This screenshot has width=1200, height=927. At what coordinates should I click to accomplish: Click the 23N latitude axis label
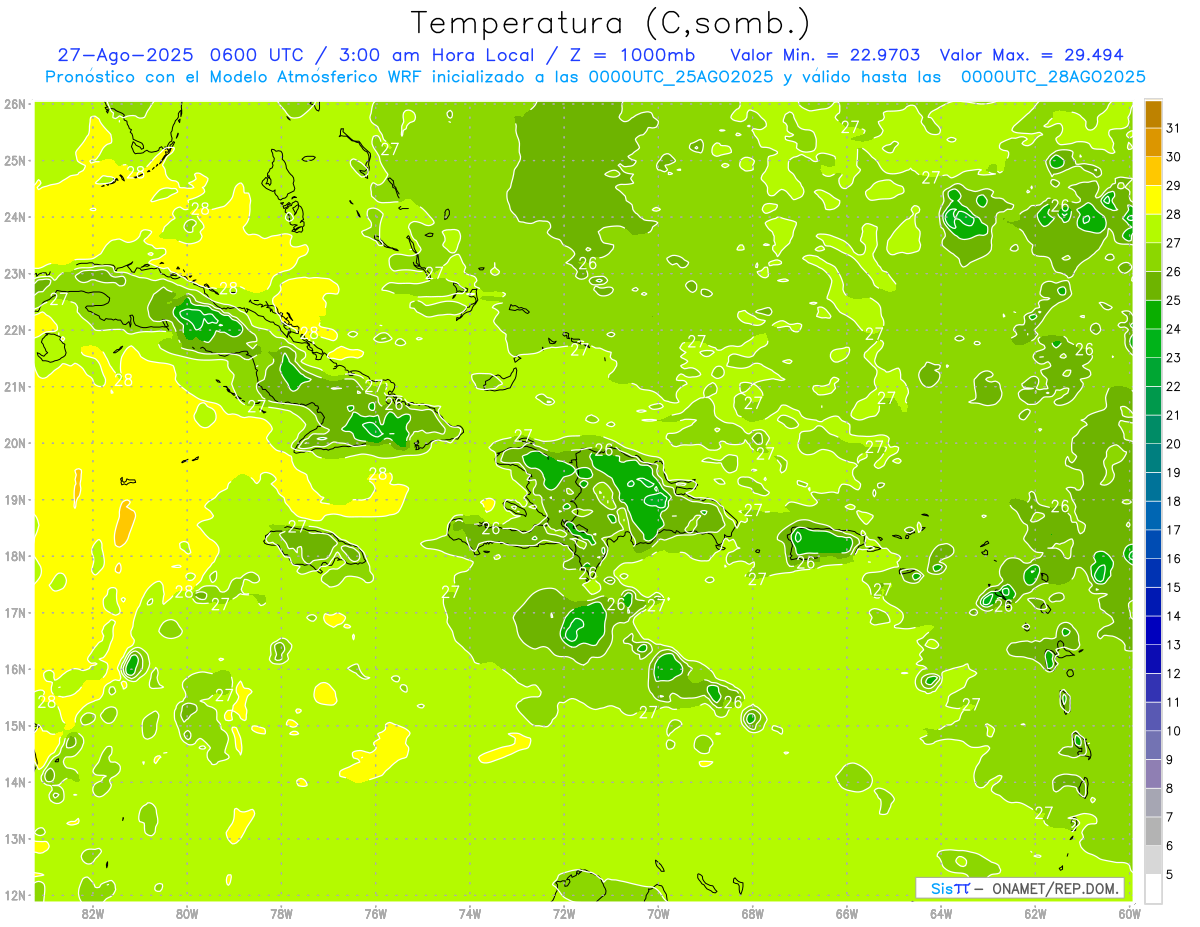pyautogui.click(x=15, y=274)
